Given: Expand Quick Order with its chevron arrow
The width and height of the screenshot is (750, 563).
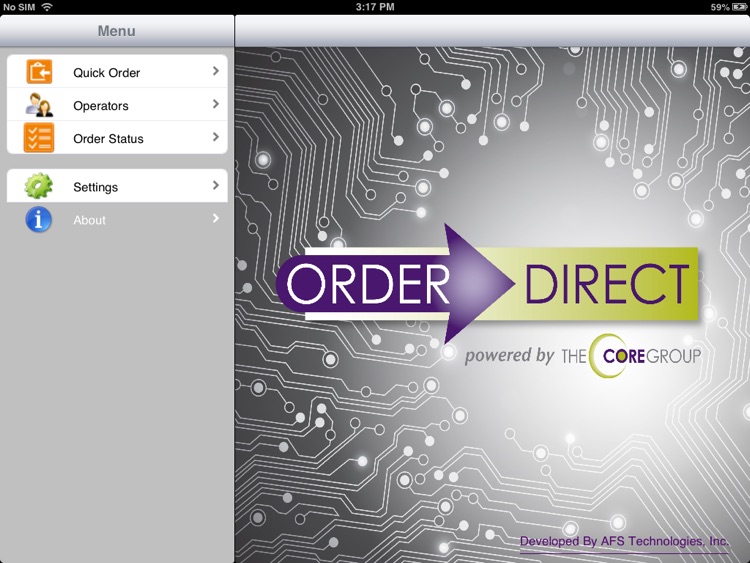Looking at the screenshot, I should click(x=216, y=71).
